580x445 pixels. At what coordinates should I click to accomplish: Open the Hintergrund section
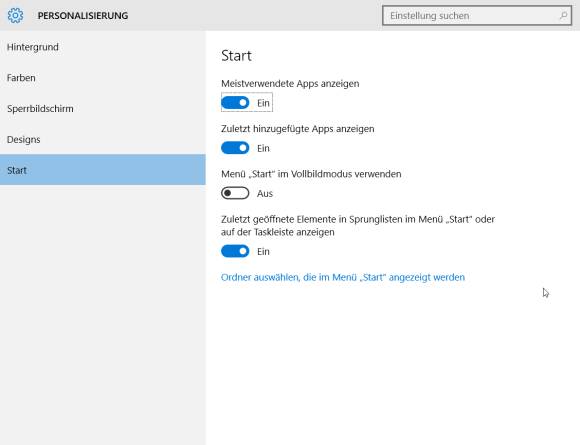click(x=33, y=47)
